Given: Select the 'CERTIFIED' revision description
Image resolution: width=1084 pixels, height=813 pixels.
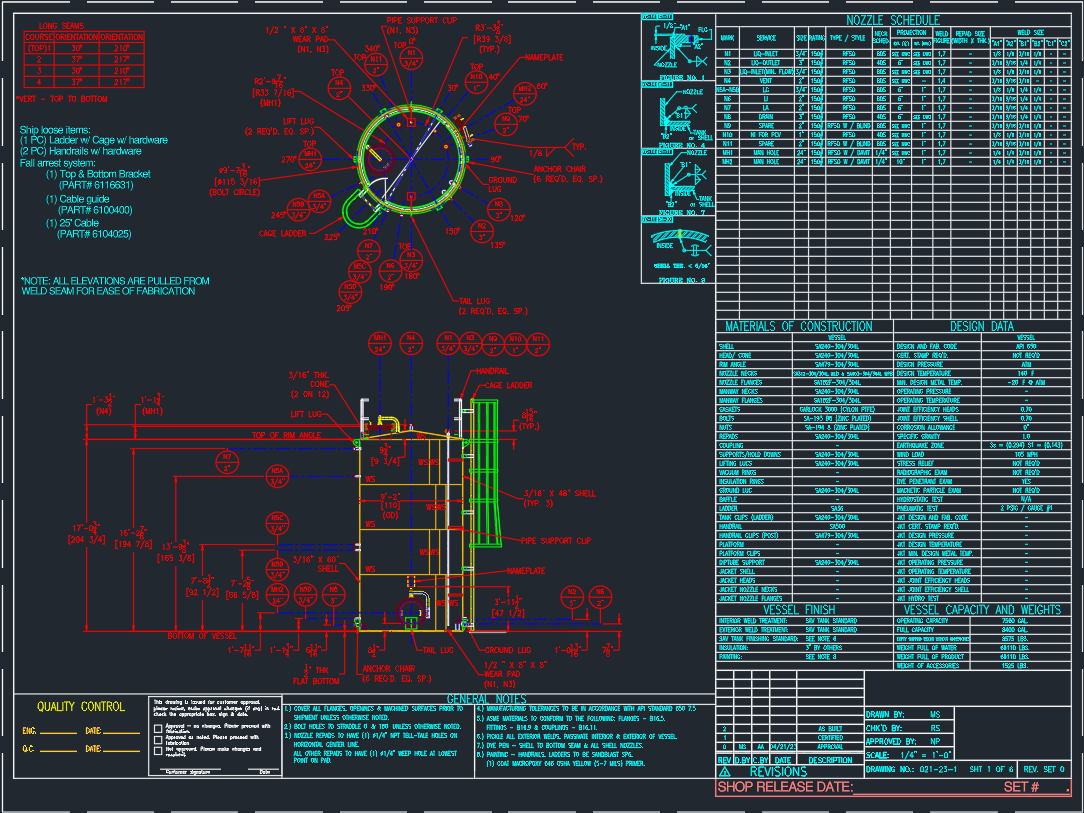Looking at the screenshot, I should (830, 738).
